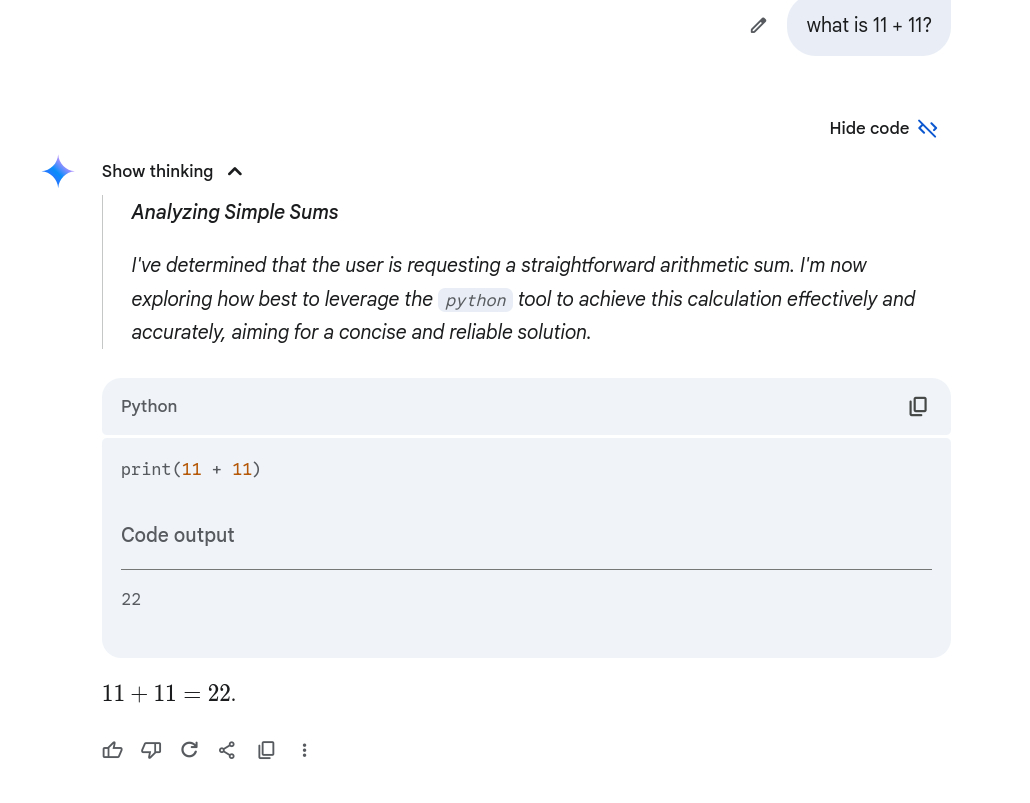Open the three-dot more options menu
Viewport: 1030px width, 803px height.
[304, 750]
